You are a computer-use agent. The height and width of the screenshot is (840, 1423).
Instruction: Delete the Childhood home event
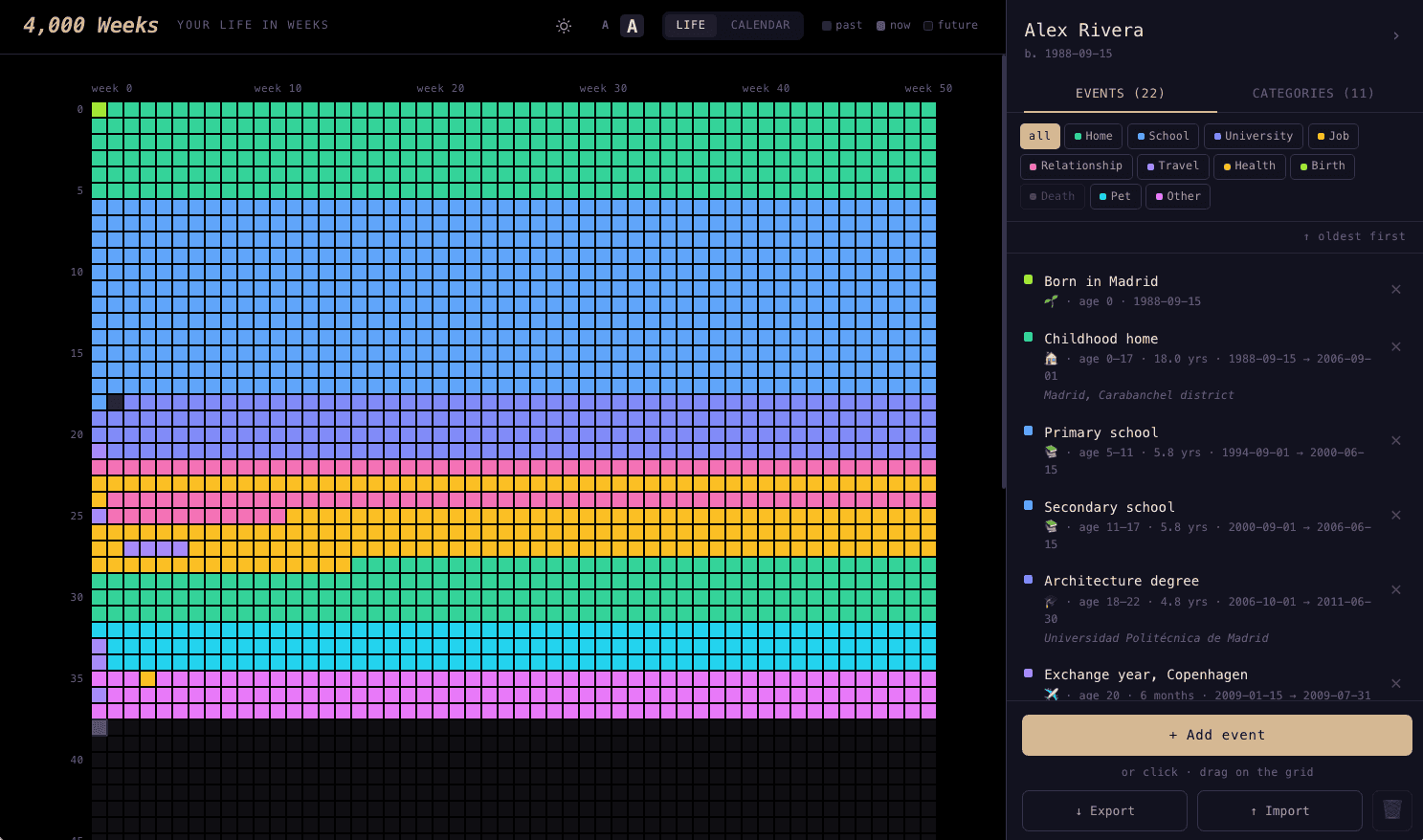[1395, 347]
